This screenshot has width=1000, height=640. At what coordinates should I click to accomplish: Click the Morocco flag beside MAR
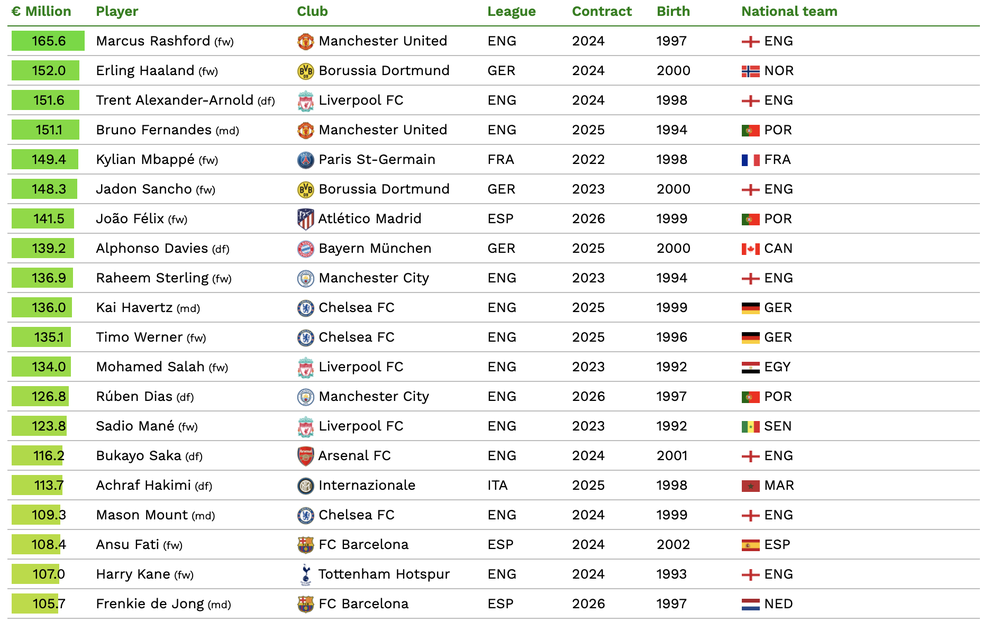point(750,486)
